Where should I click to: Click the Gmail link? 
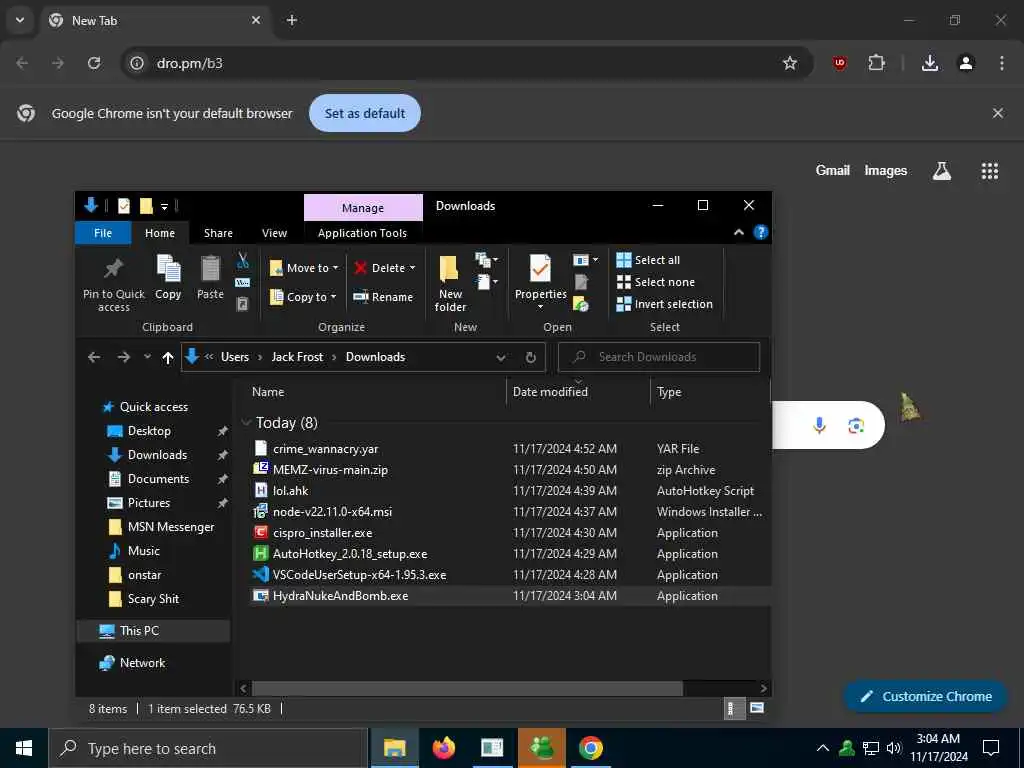(833, 170)
